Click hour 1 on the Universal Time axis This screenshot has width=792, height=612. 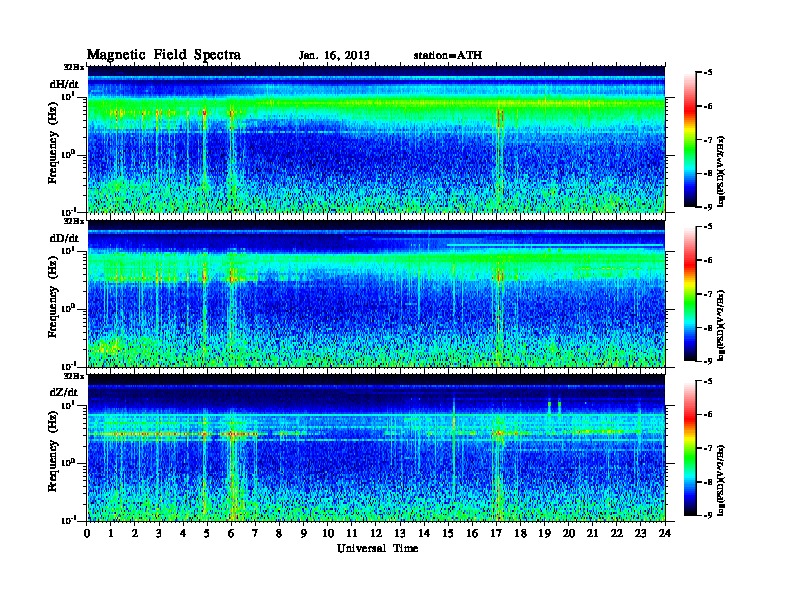[111, 534]
